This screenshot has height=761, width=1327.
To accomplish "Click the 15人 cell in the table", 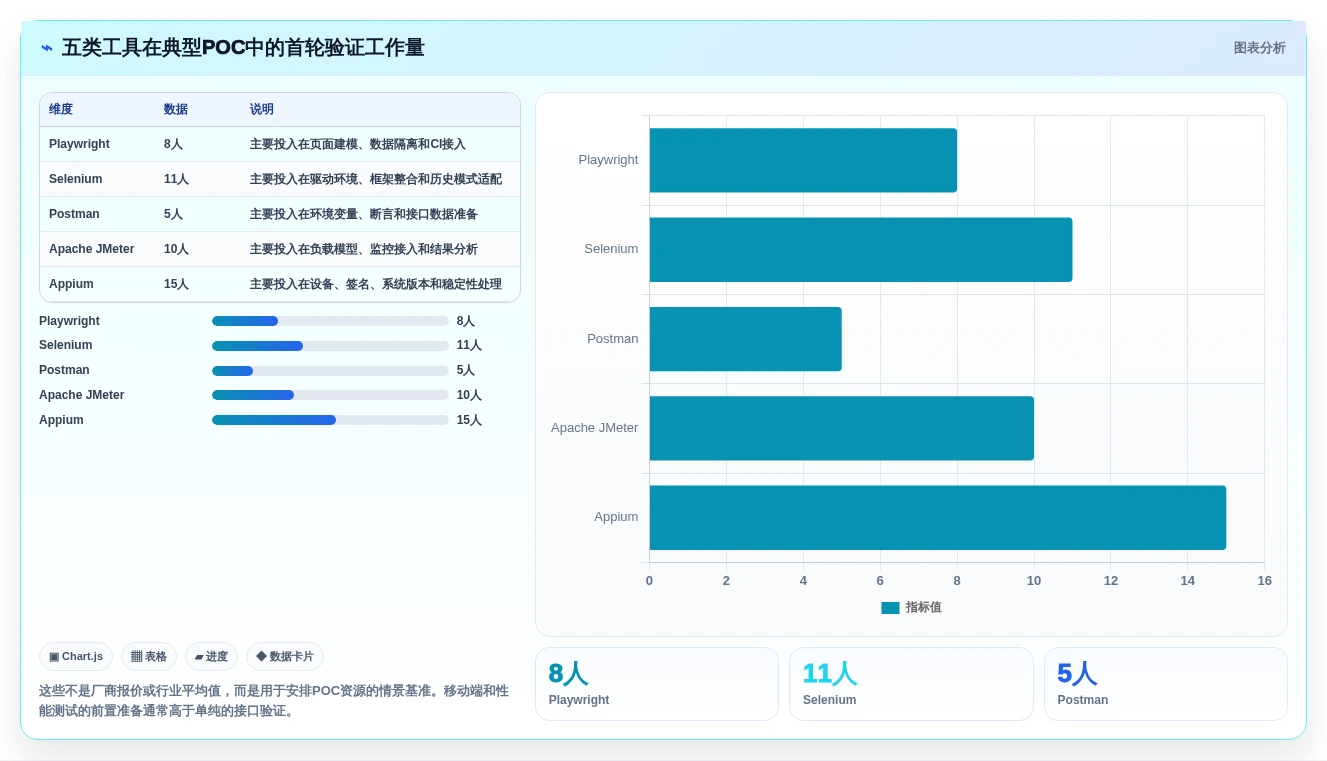I will (x=176, y=284).
